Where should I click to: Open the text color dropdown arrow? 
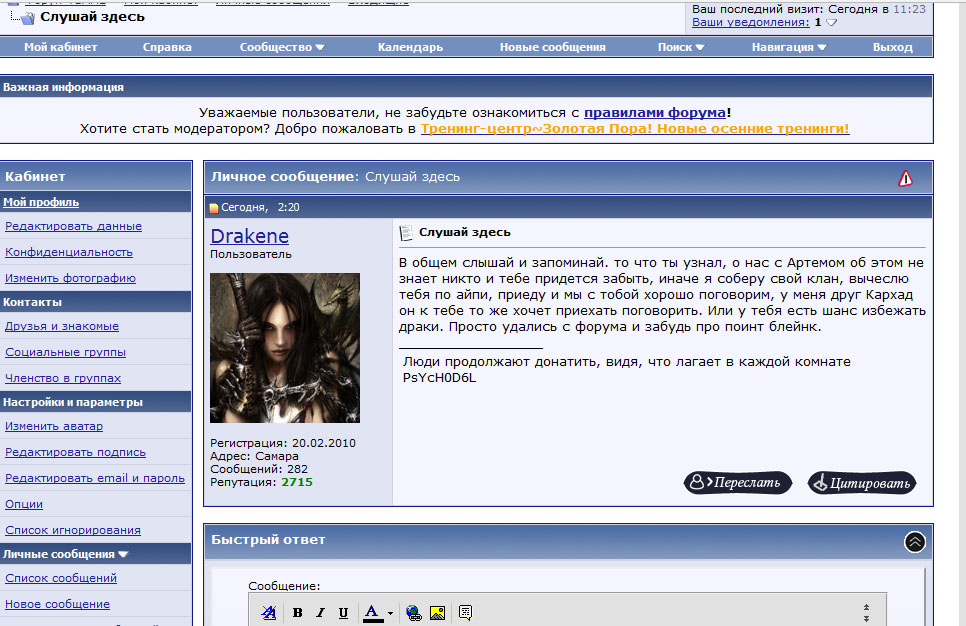390,613
